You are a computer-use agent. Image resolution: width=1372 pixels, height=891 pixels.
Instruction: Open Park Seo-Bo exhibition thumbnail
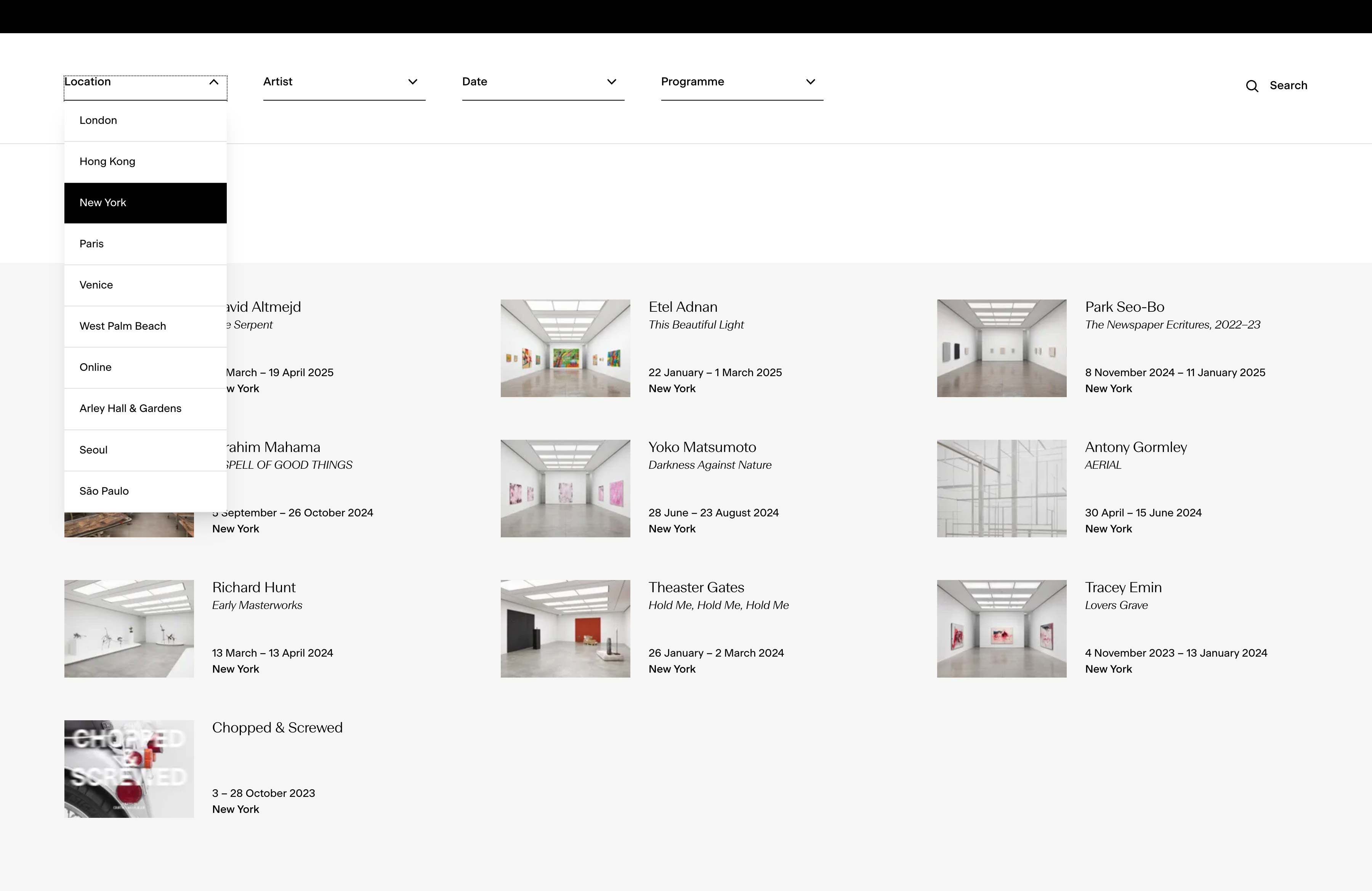[1001, 348]
